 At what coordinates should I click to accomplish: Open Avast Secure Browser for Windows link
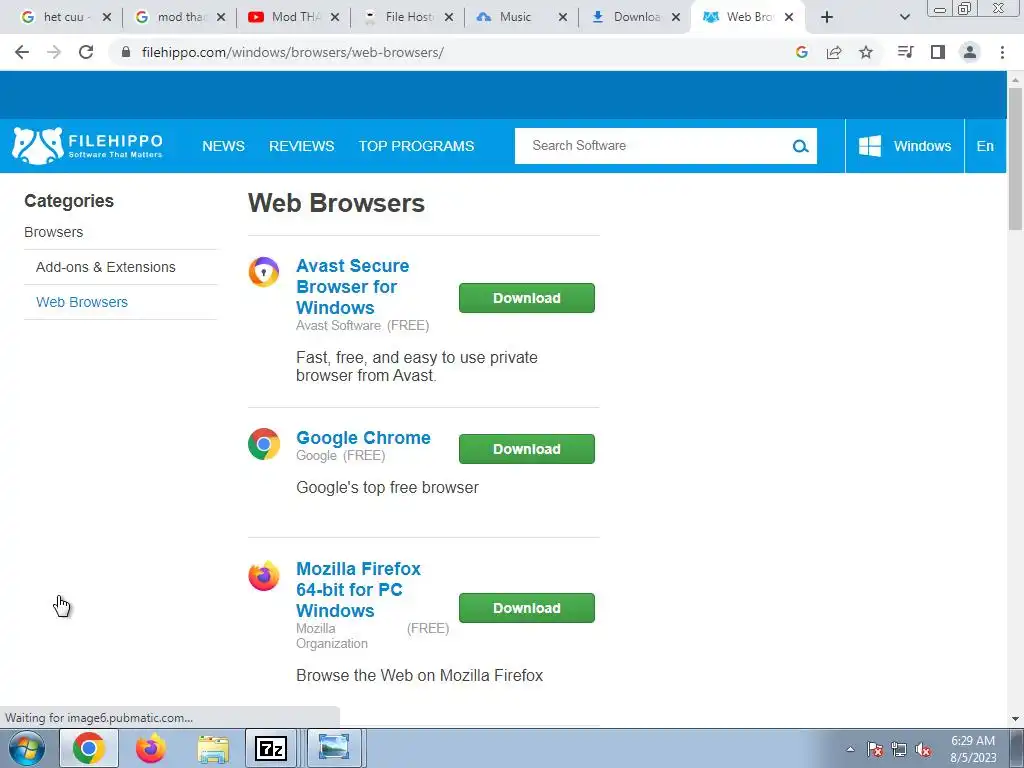pos(353,287)
